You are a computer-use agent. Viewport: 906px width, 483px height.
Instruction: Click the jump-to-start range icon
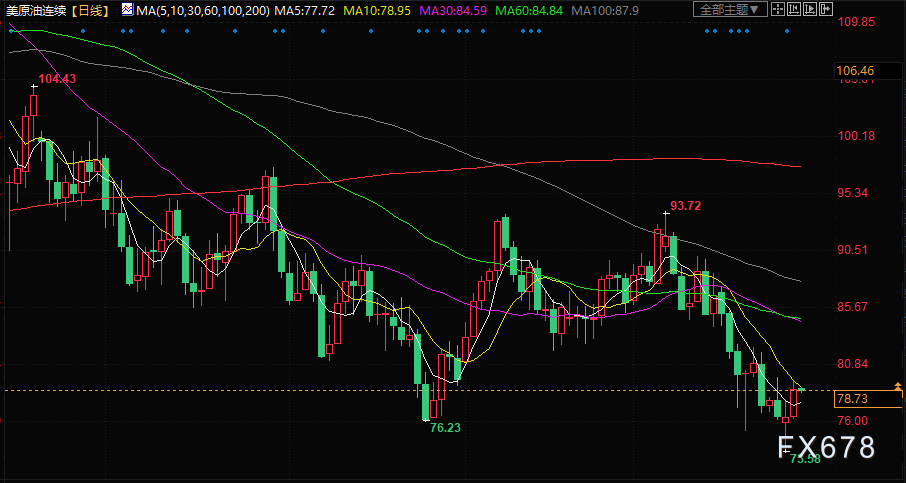[794, 9]
